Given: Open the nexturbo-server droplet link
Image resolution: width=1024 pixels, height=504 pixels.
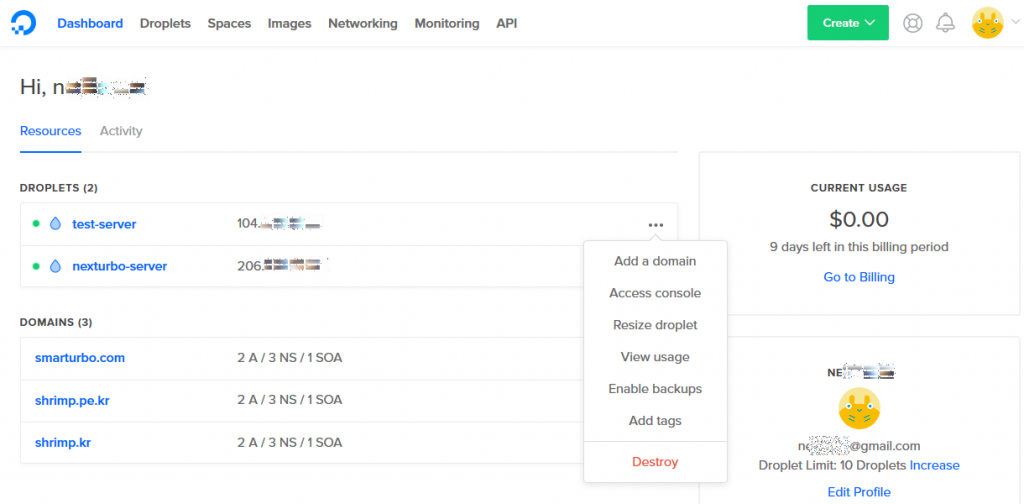Looking at the screenshot, I should click(120, 266).
